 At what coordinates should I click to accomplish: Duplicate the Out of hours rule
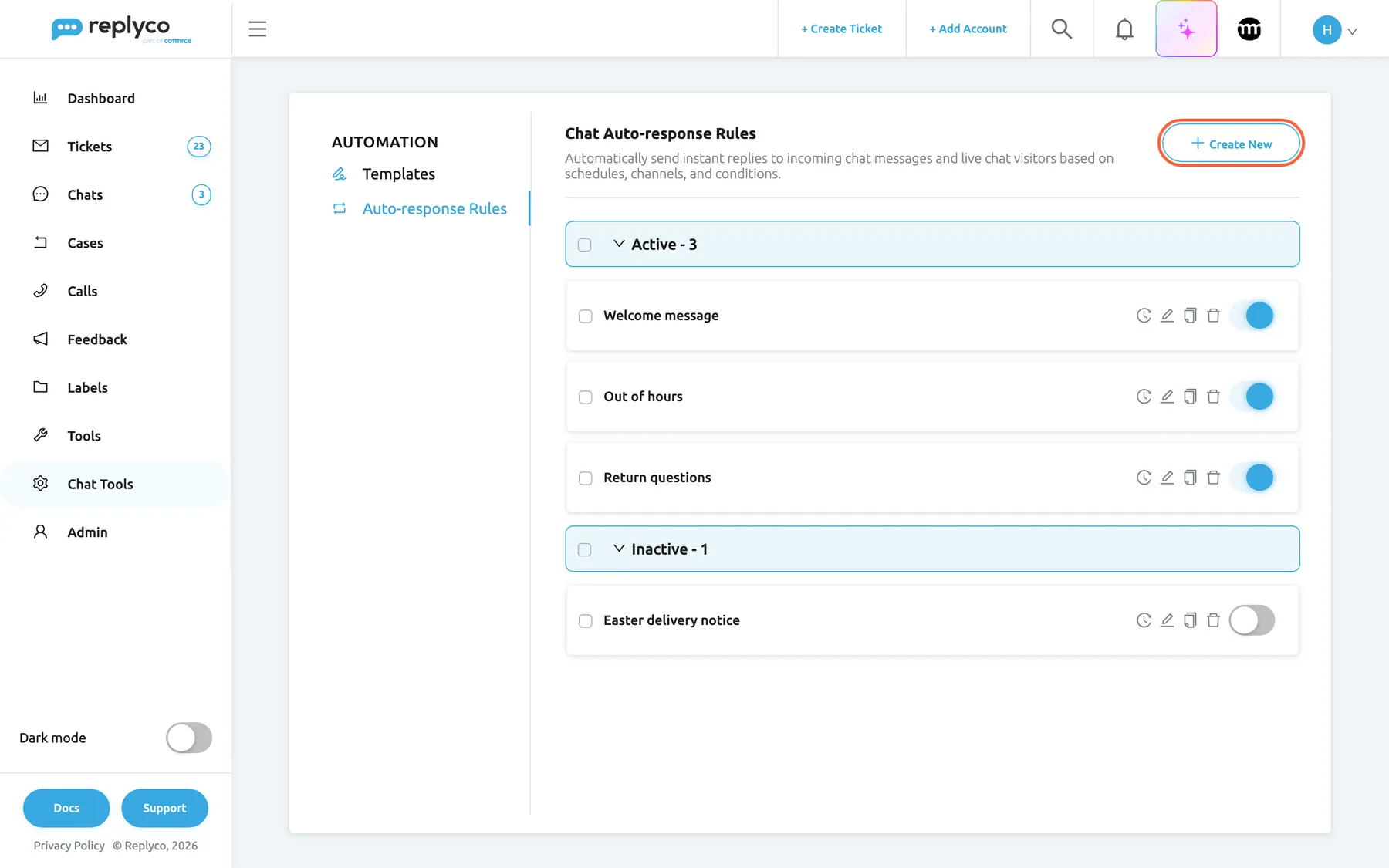1190,397
